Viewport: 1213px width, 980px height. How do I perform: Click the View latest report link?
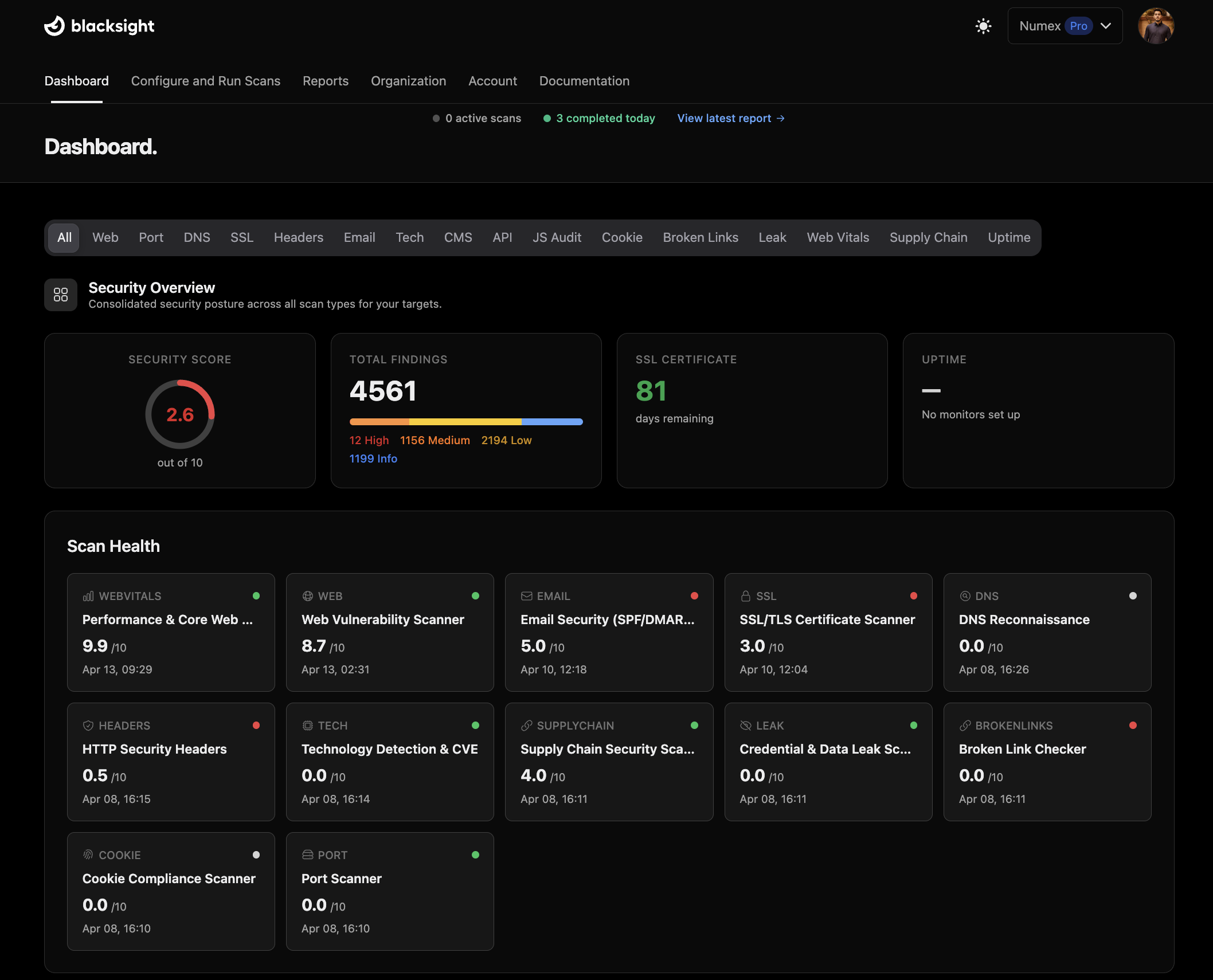tap(730, 118)
